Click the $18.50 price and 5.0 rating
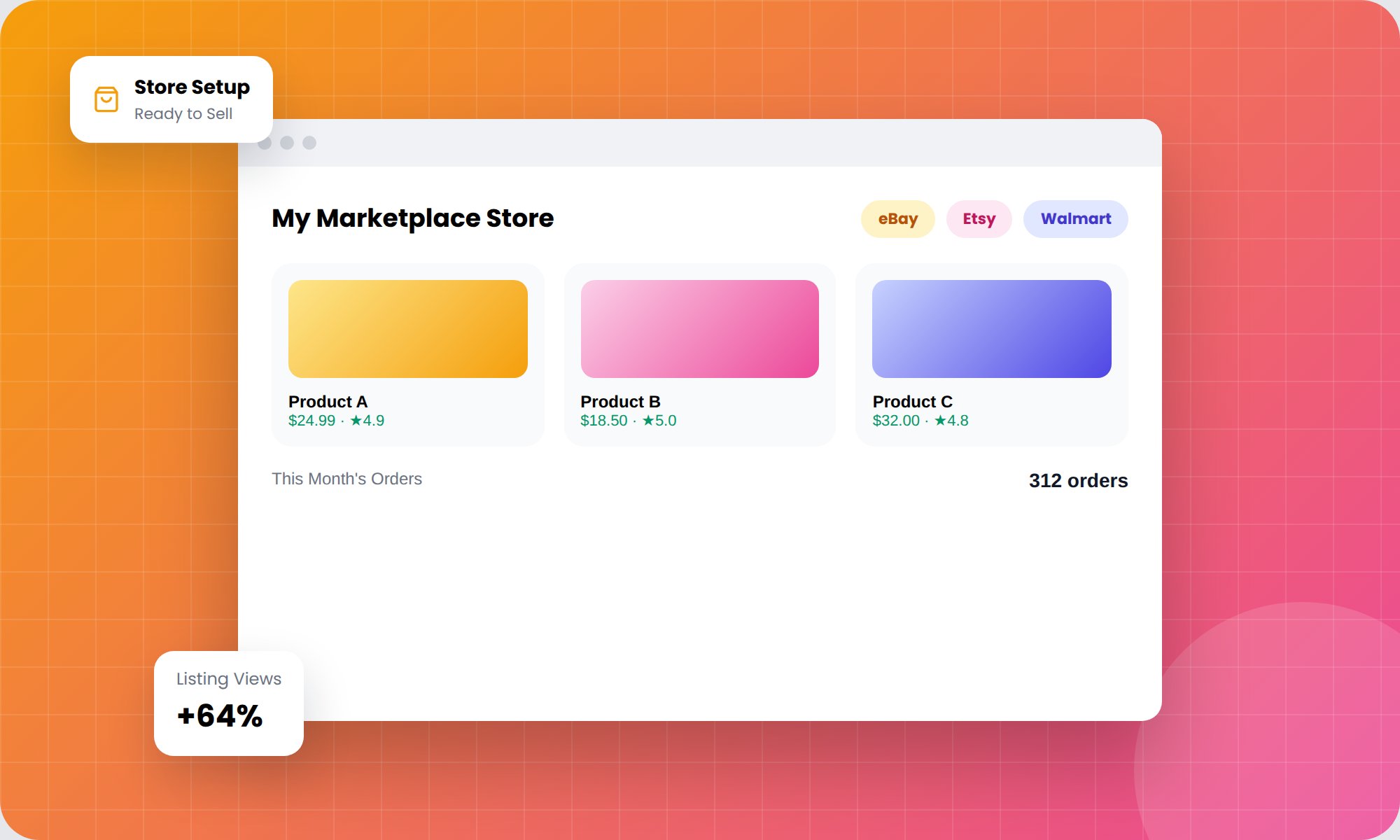The height and width of the screenshot is (840, 1400). click(628, 421)
